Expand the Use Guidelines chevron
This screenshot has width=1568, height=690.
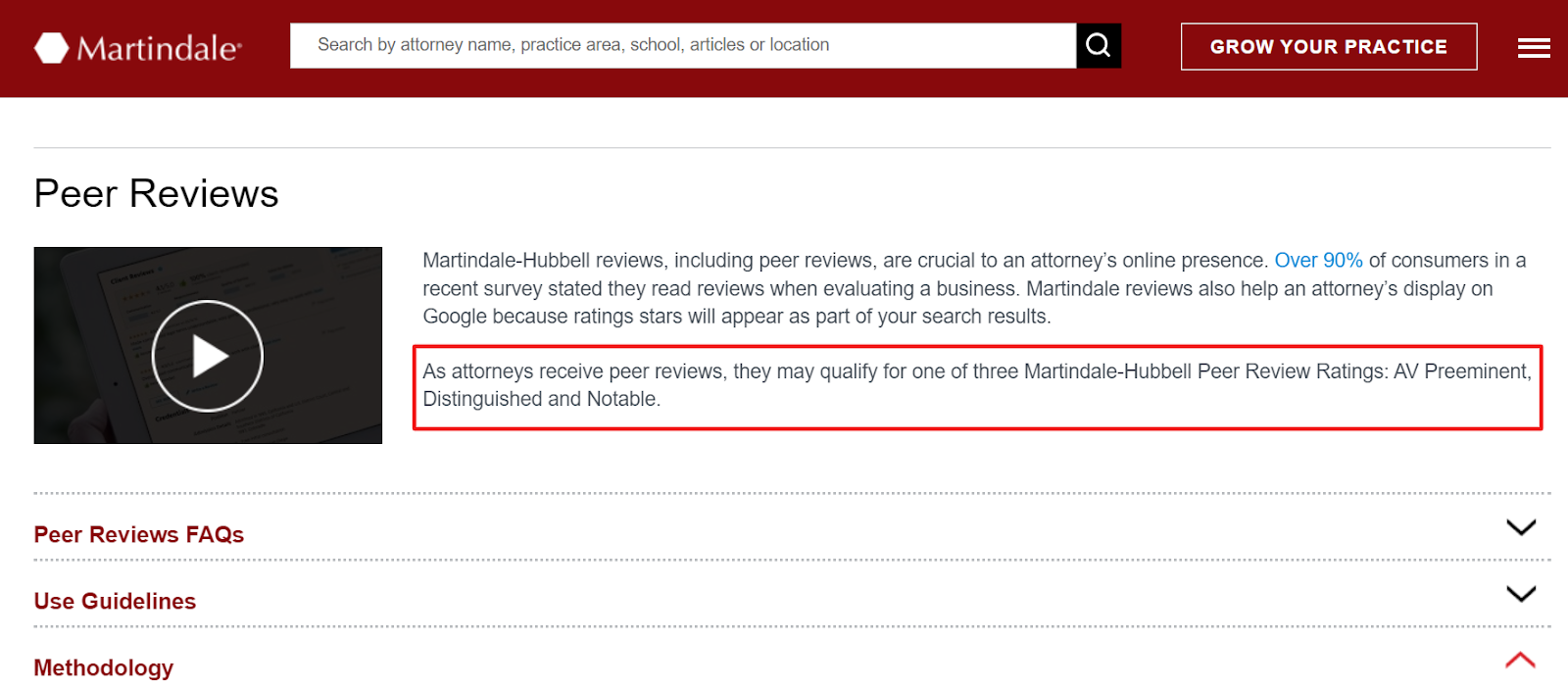click(x=1521, y=594)
